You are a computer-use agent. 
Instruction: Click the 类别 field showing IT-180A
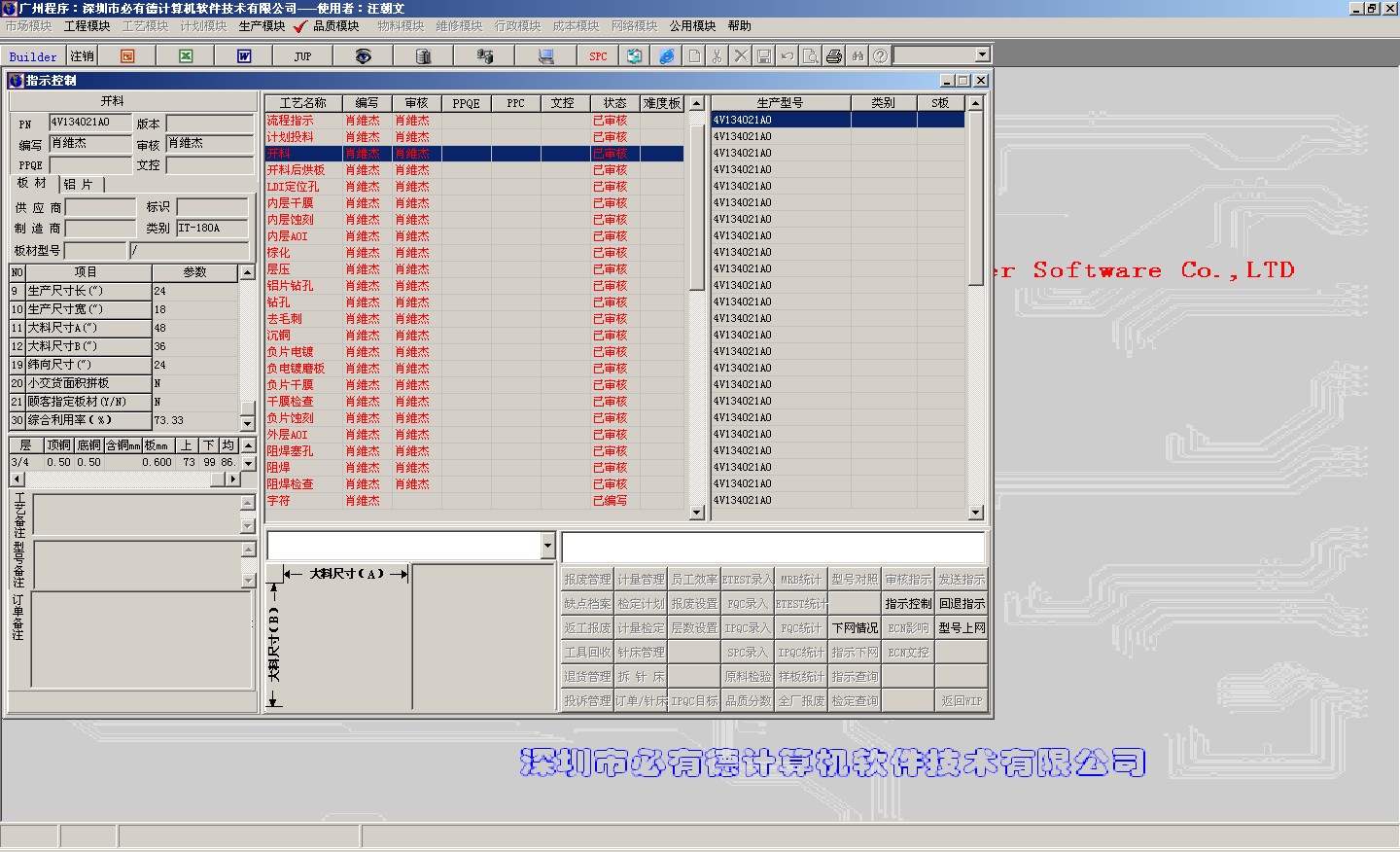[212, 228]
